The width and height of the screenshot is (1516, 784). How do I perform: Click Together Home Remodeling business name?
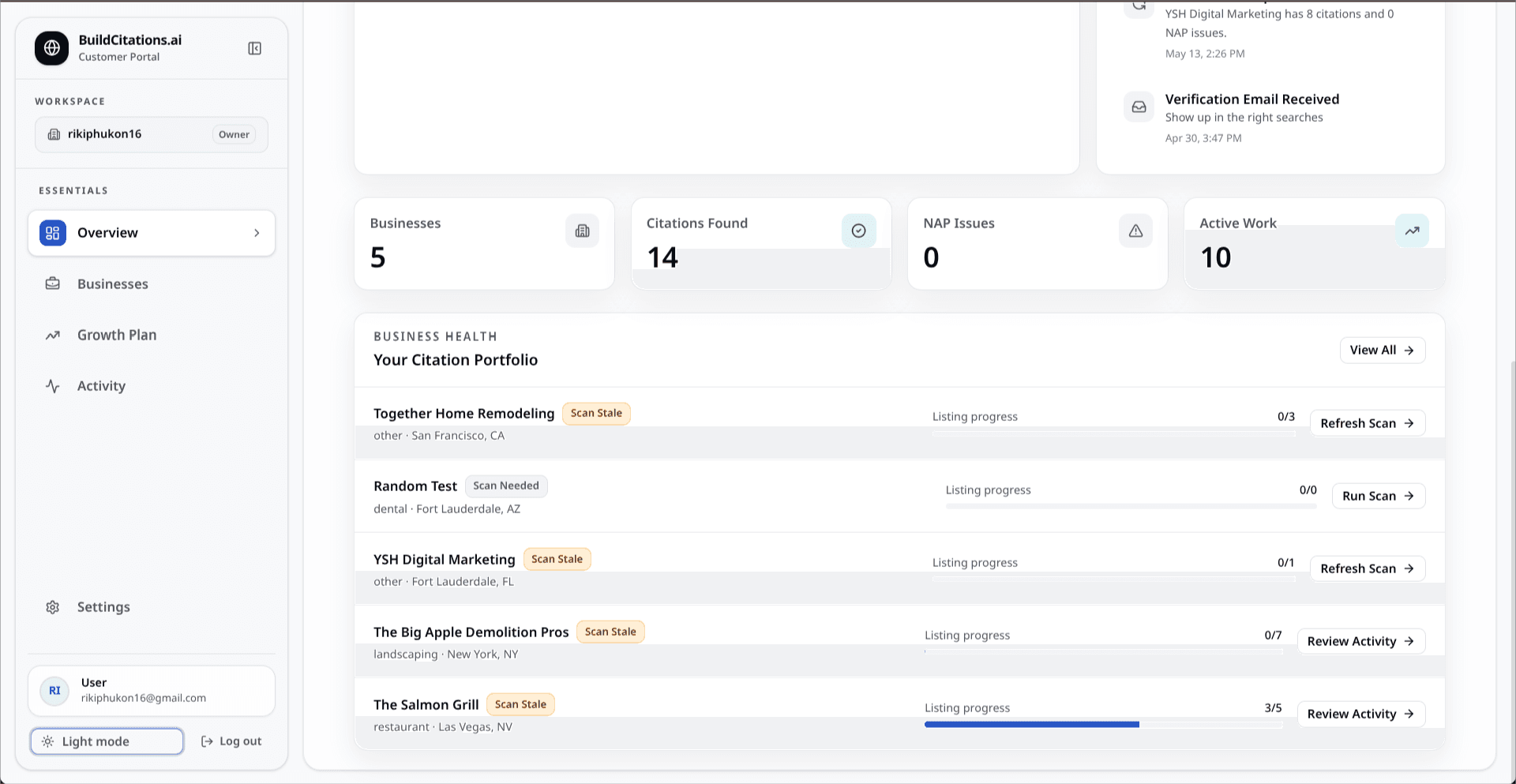463,414
